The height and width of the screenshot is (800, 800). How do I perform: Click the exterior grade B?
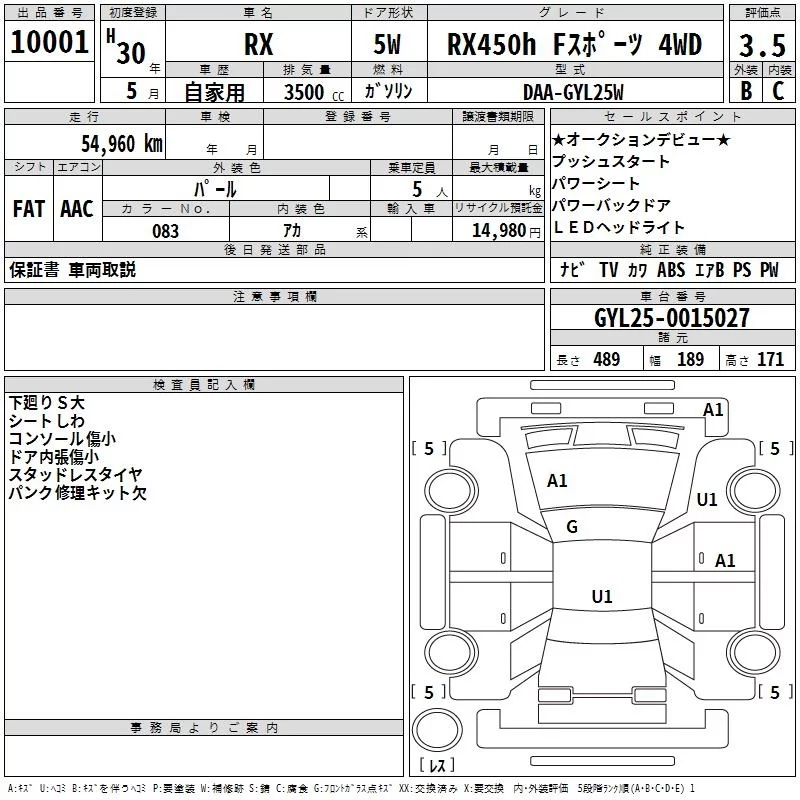click(746, 91)
